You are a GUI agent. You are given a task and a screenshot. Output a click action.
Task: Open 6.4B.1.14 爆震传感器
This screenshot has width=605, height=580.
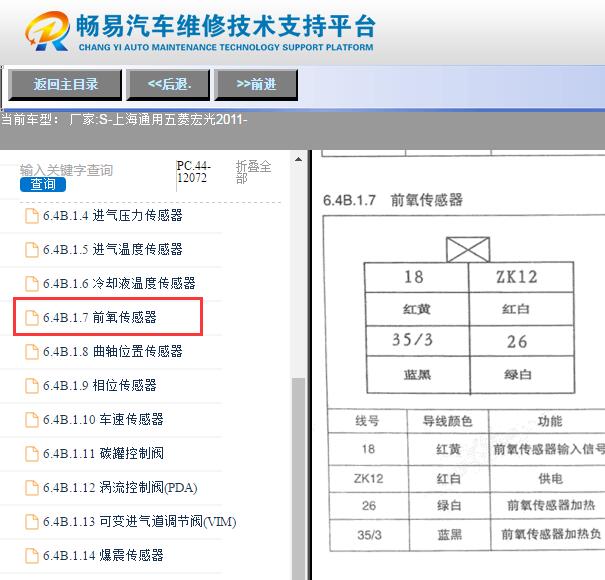pyautogui.click(x=103, y=555)
